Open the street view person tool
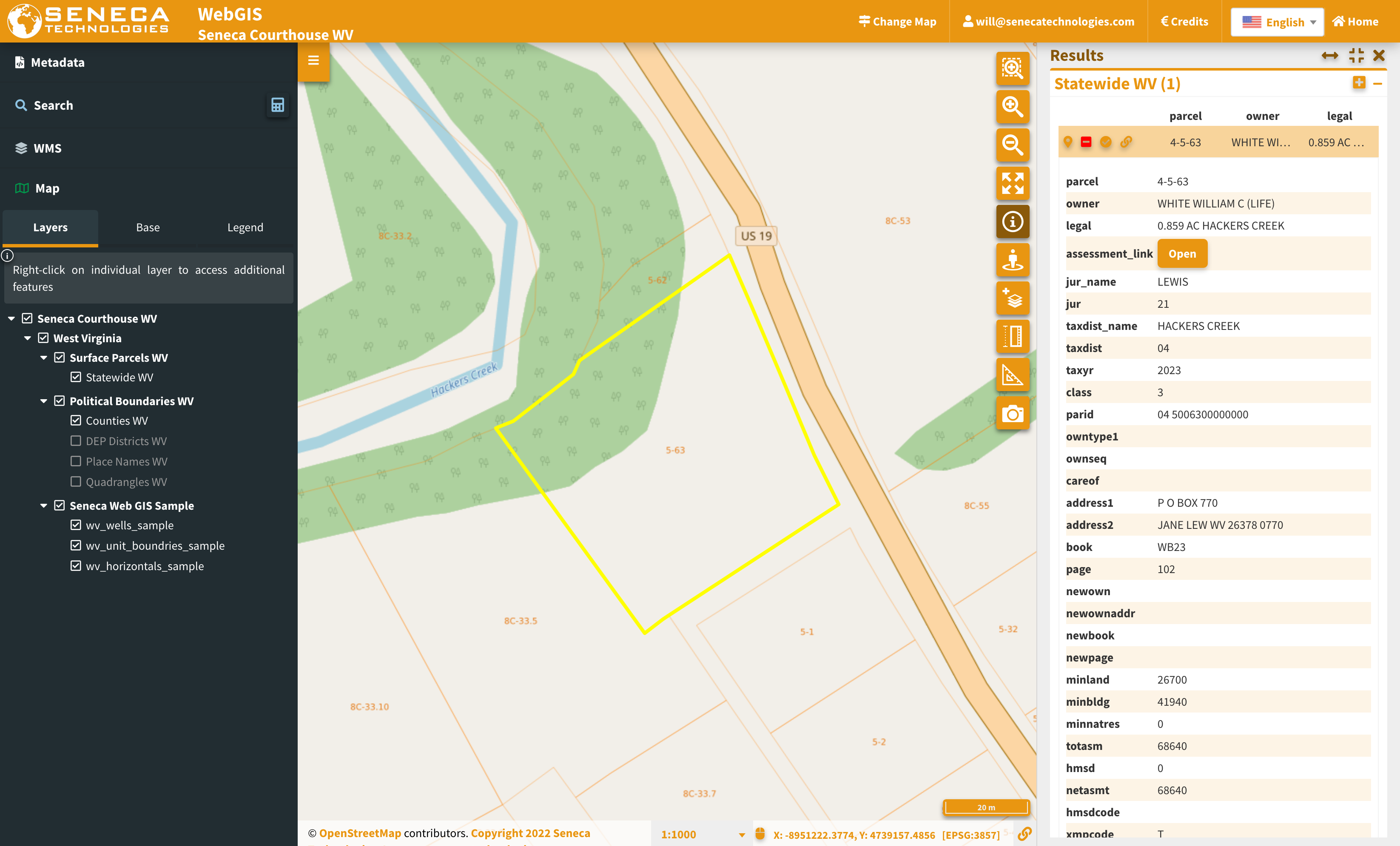This screenshot has width=1400, height=846. 1013,260
